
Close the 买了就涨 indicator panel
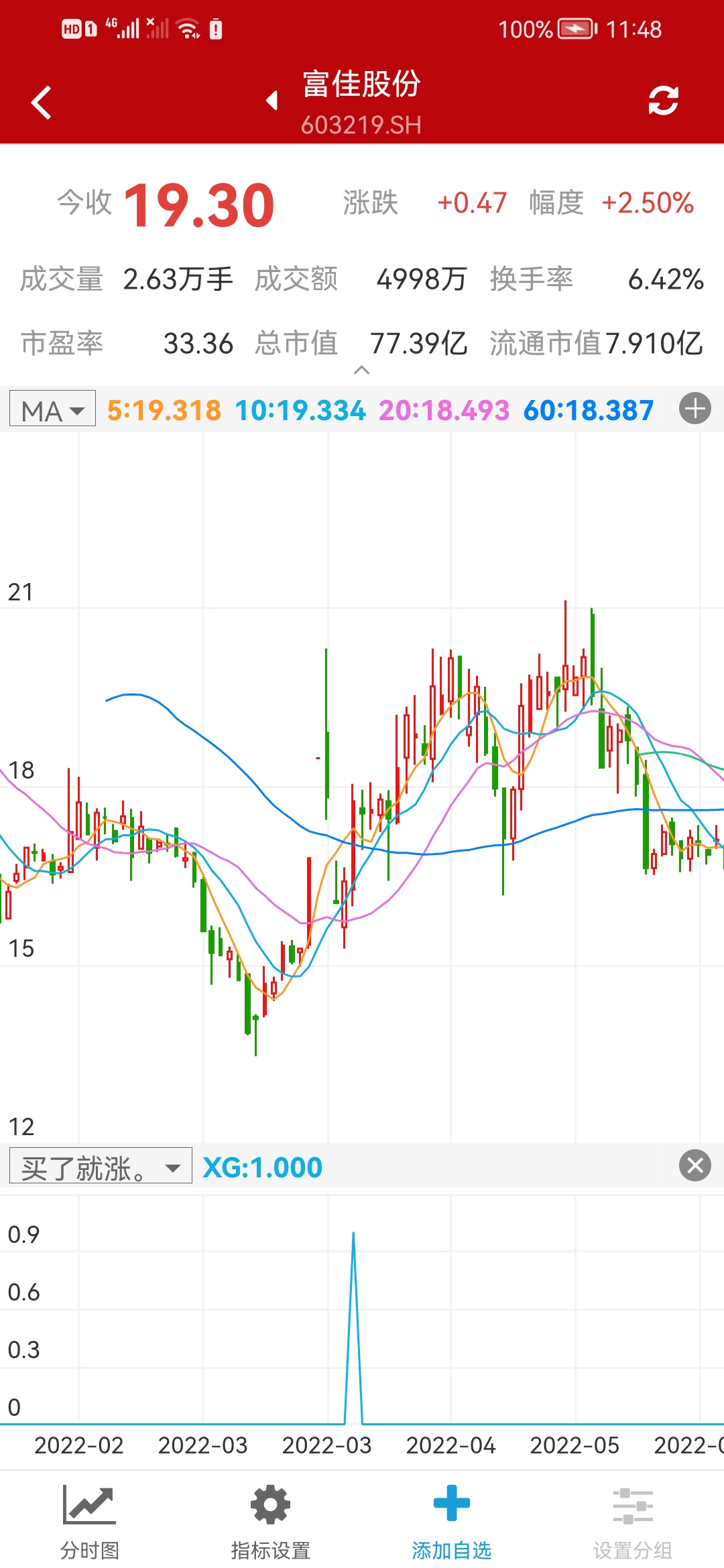(695, 1165)
